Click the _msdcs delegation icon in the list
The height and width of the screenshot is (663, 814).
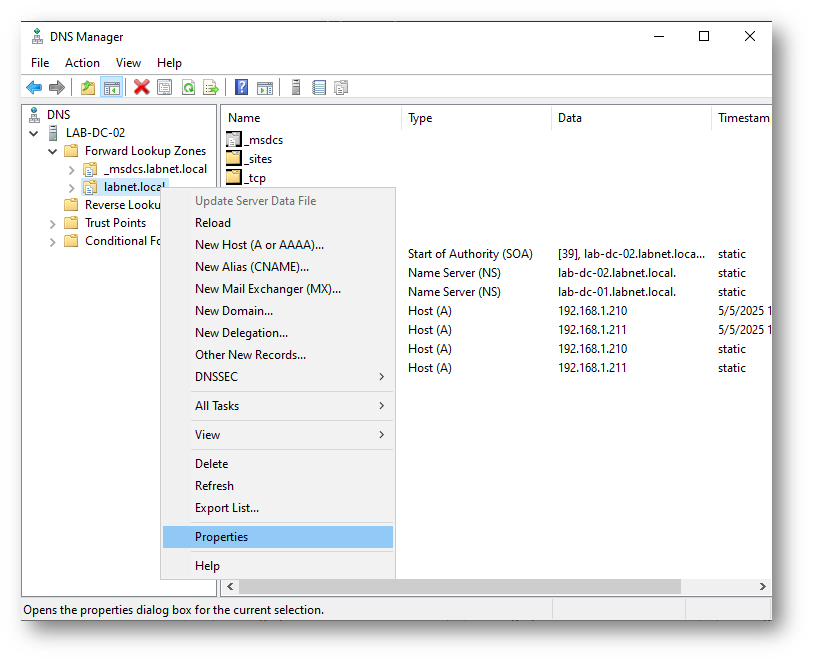pyautogui.click(x=234, y=140)
